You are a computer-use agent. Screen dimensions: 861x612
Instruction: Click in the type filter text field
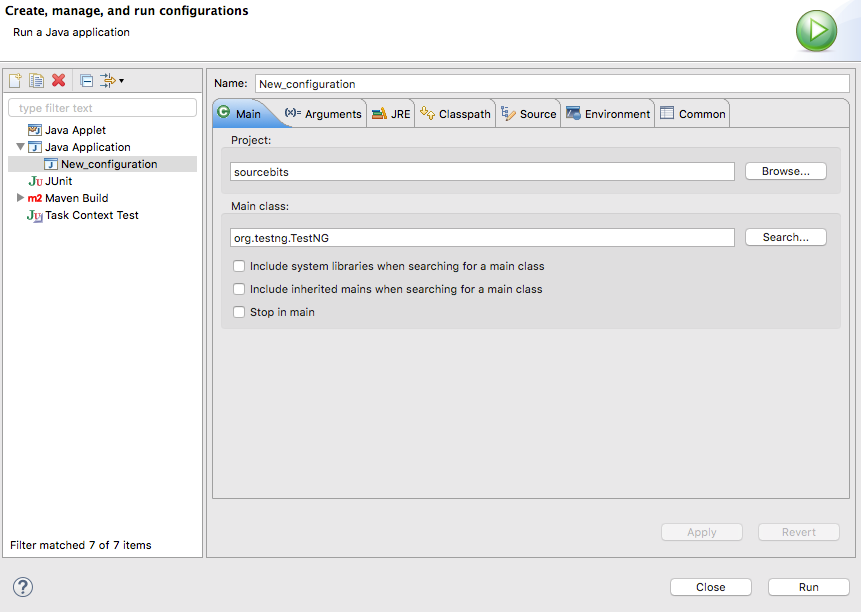(103, 108)
